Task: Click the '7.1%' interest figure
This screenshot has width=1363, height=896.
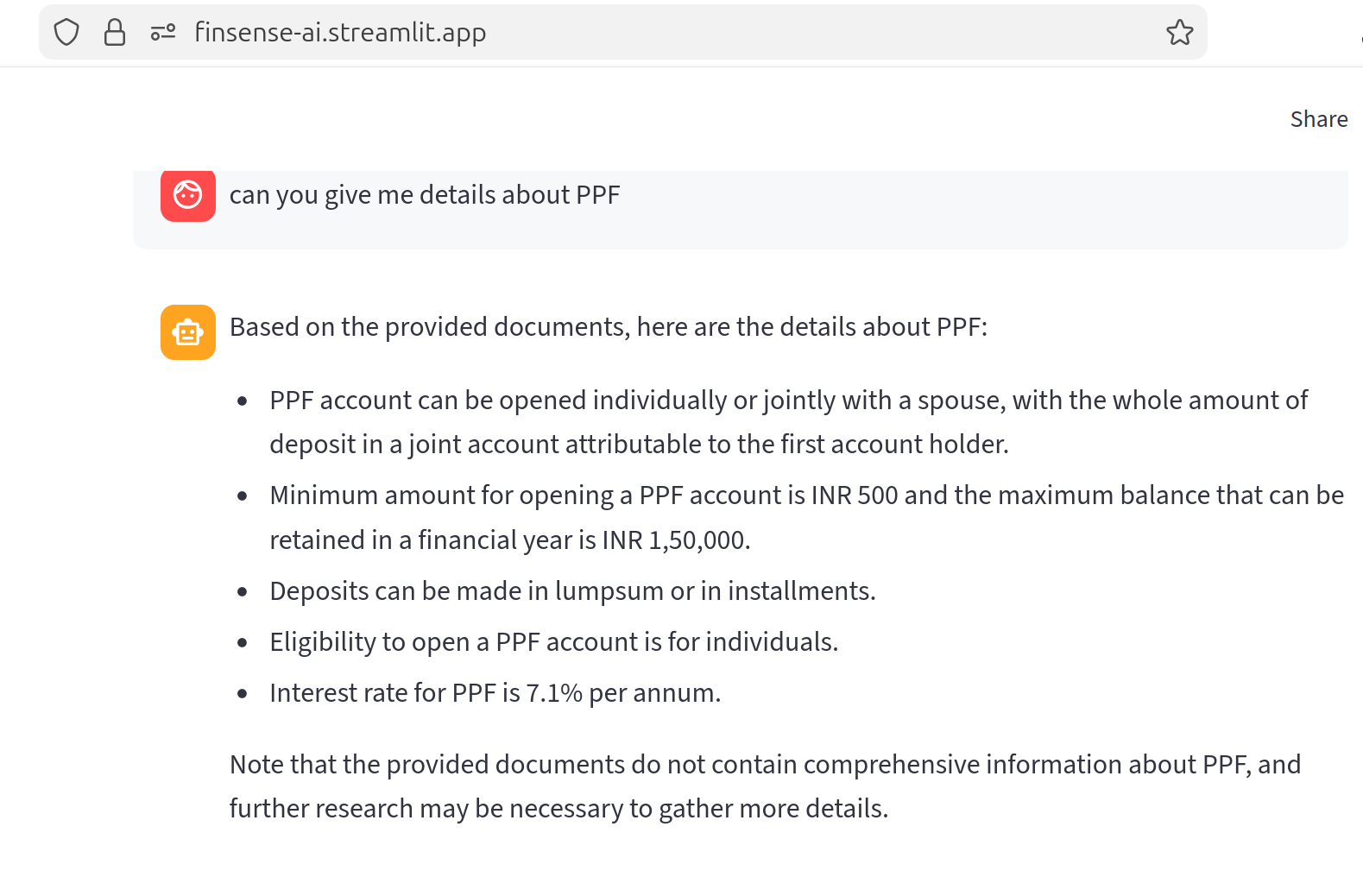Action: (554, 693)
